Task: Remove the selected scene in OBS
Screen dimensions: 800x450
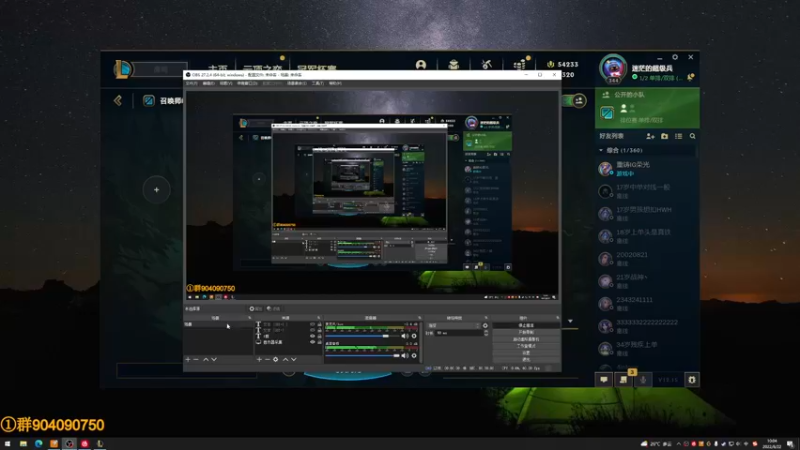Action: [196, 360]
